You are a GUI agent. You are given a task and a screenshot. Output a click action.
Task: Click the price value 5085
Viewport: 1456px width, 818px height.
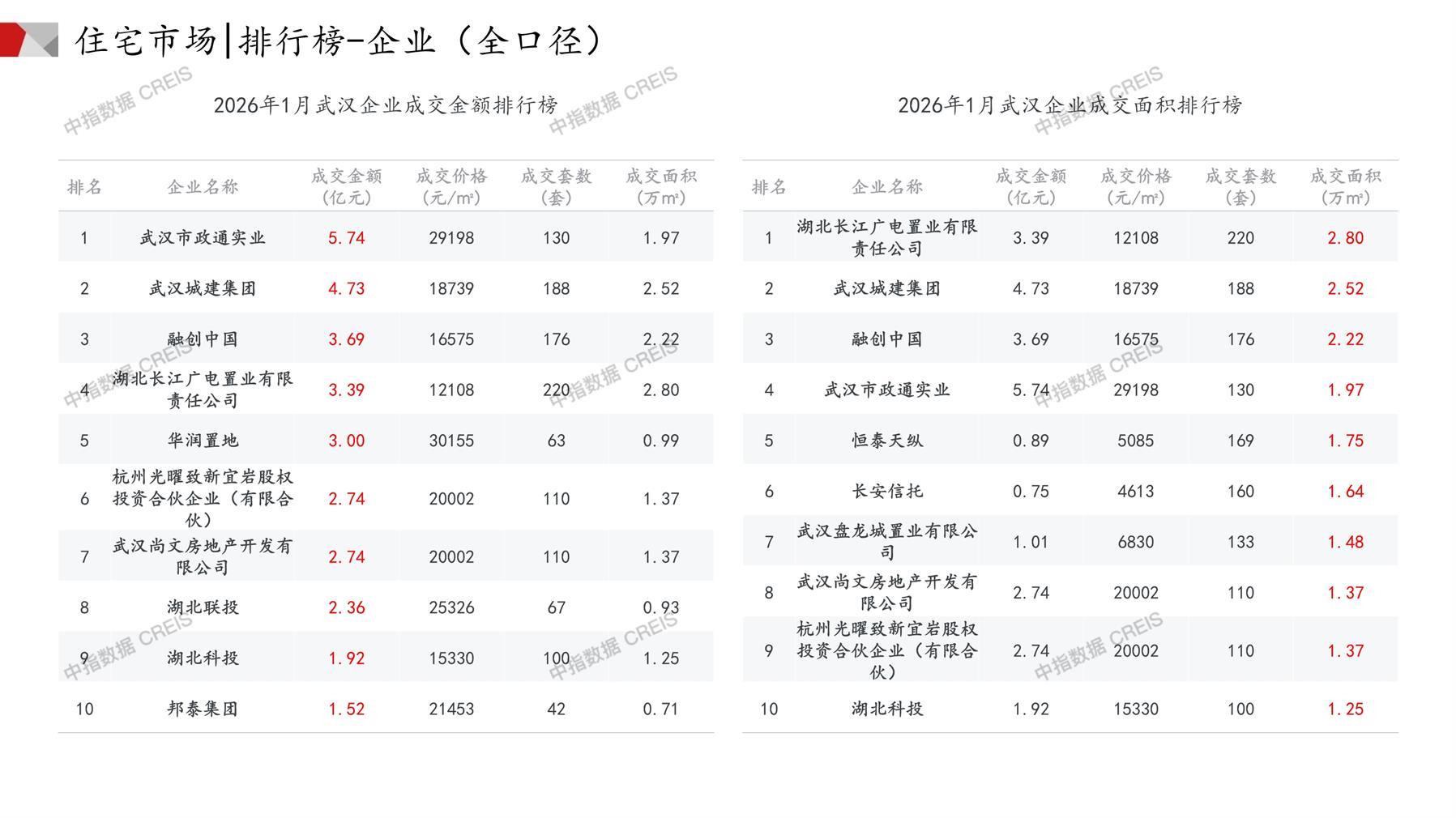tap(1135, 441)
